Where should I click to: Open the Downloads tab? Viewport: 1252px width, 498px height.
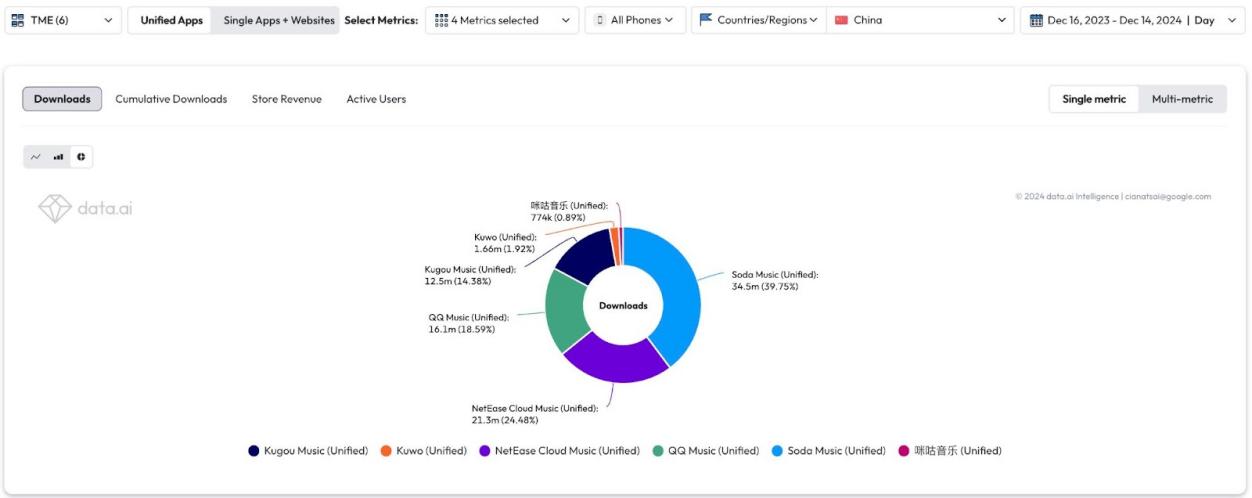click(62, 99)
